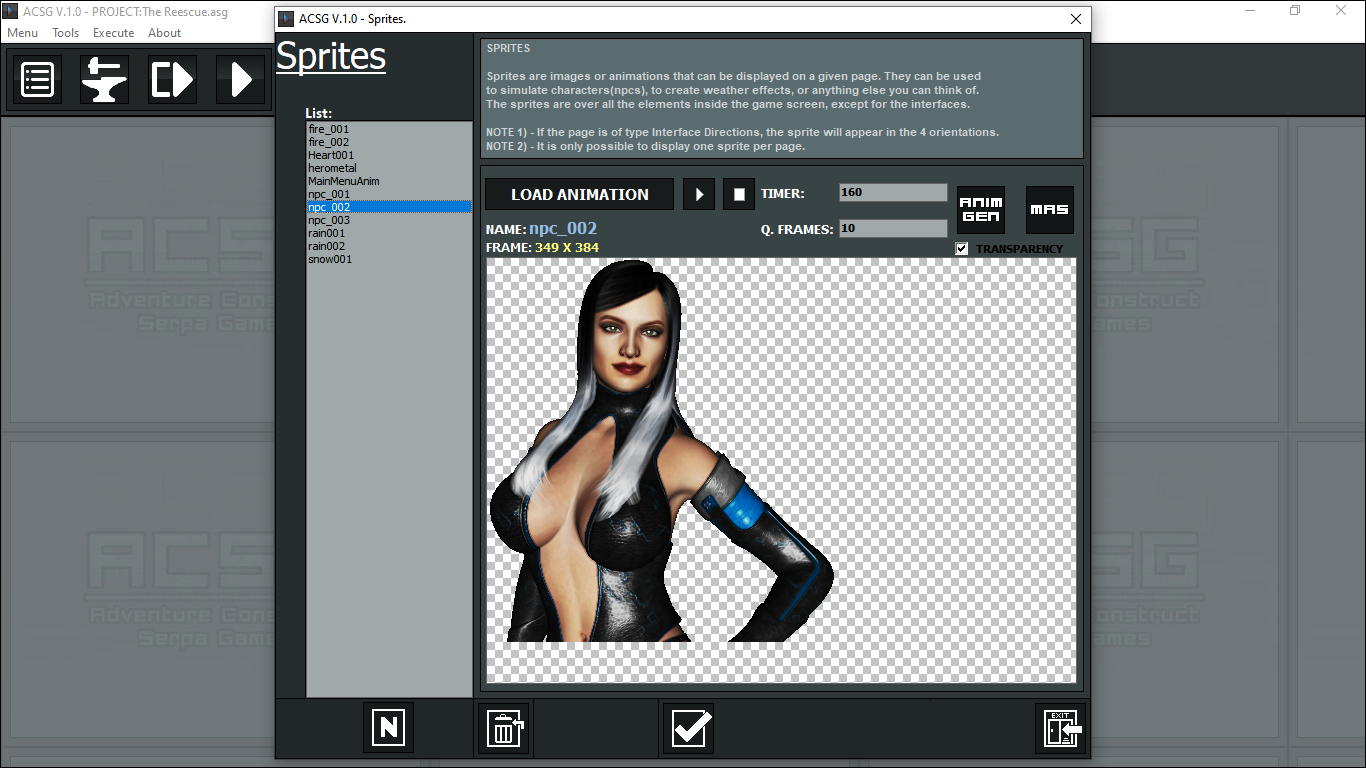Create new sprite with N icon
This screenshot has width=1366, height=768.
(x=388, y=727)
